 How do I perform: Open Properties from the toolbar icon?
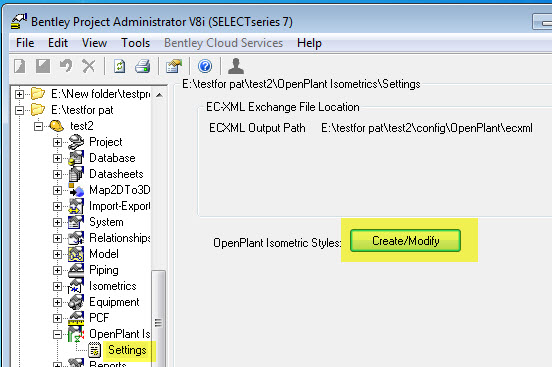coord(174,66)
